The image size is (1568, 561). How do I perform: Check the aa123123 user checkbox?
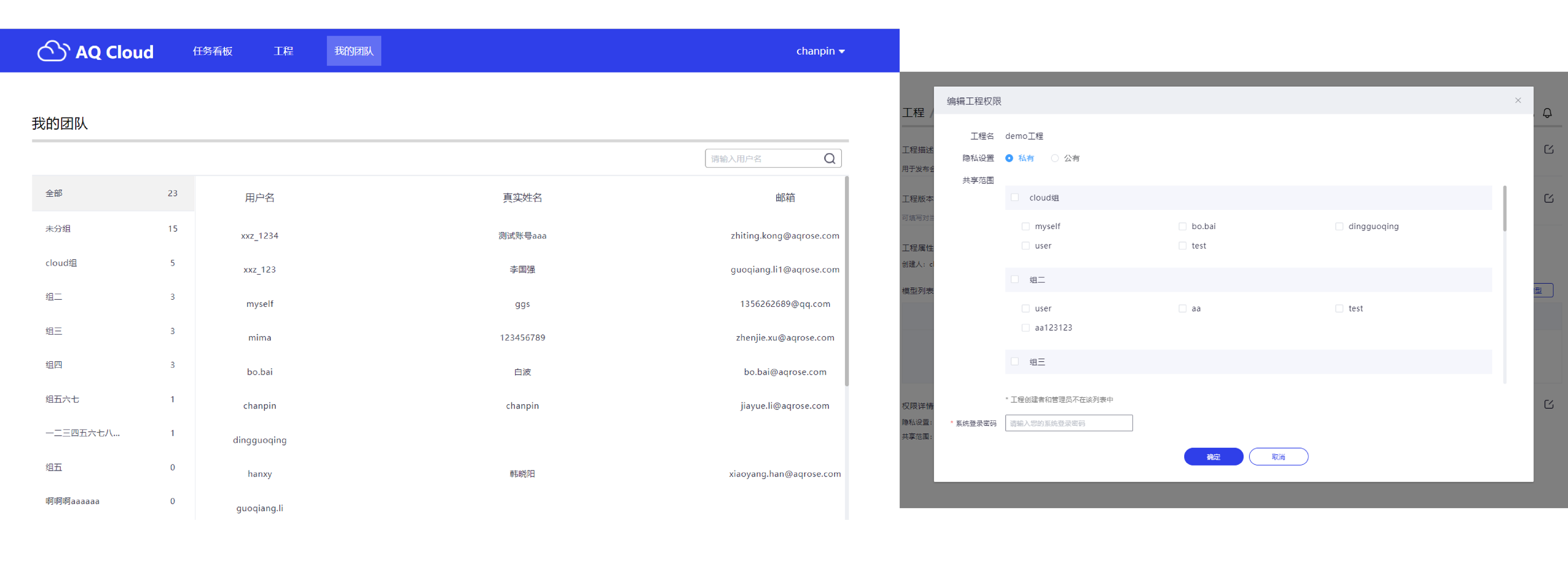click(x=1026, y=328)
